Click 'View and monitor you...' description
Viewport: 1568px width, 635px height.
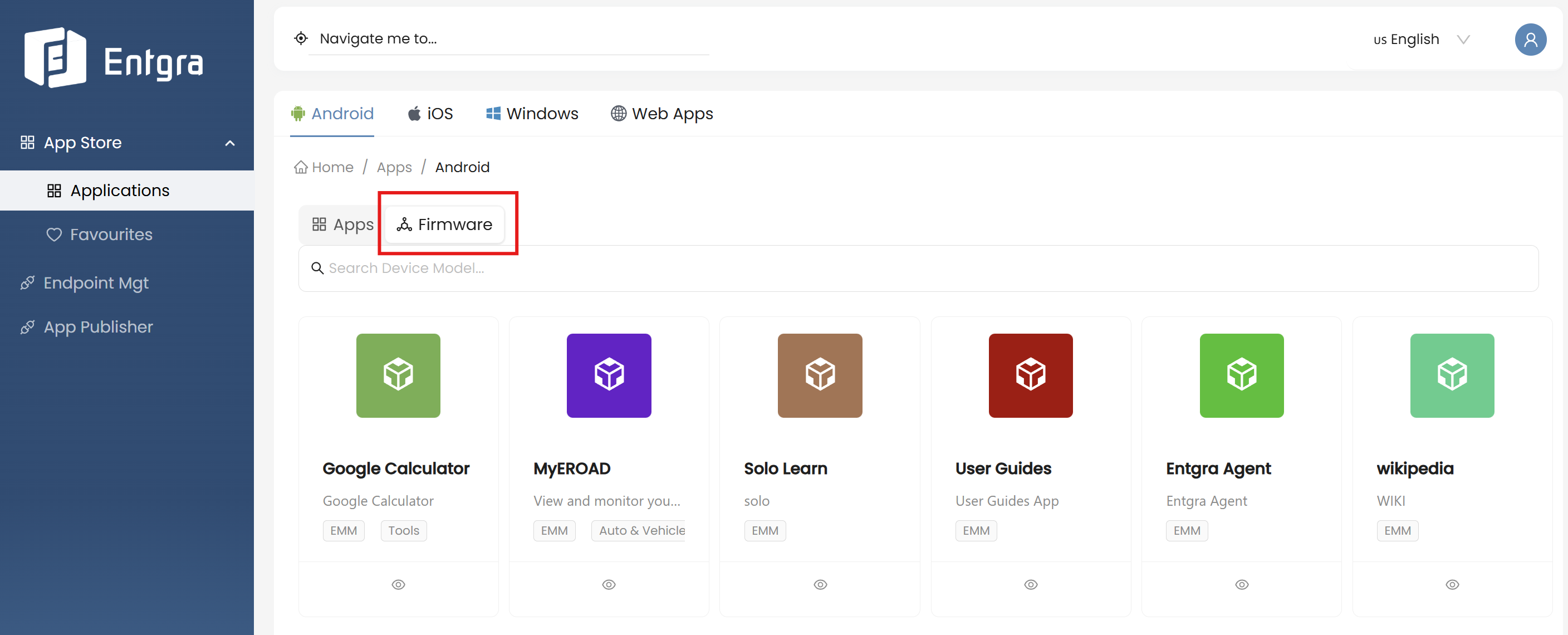click(607, 500)
